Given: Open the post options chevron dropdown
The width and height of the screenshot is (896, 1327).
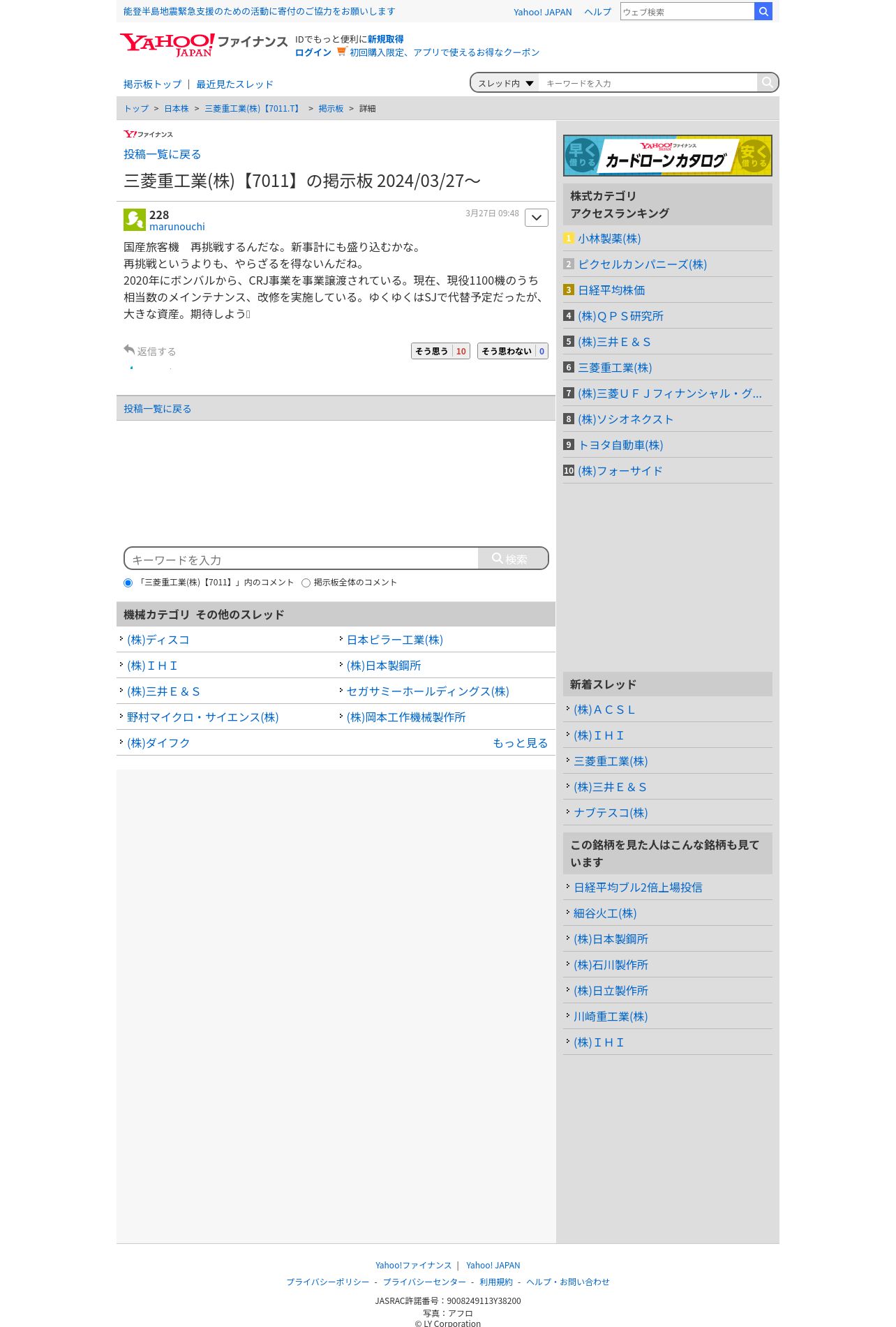Looking at the screenshot, I should [537, 218].
